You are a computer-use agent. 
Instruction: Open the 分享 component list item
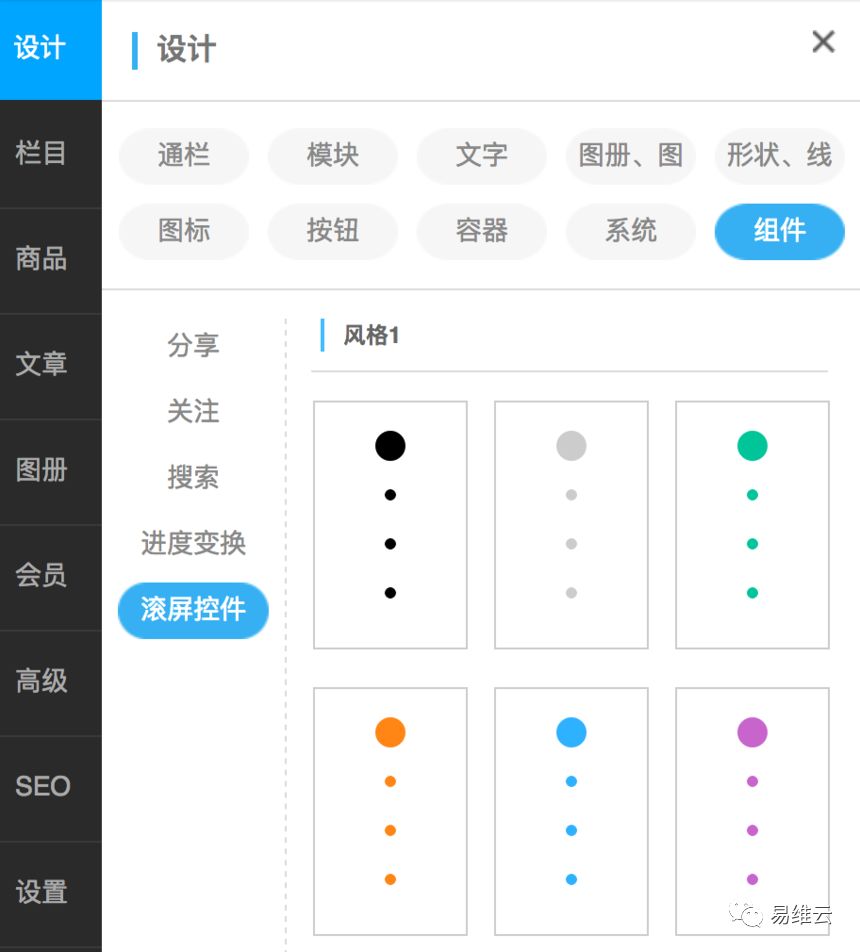click(193, 345)
